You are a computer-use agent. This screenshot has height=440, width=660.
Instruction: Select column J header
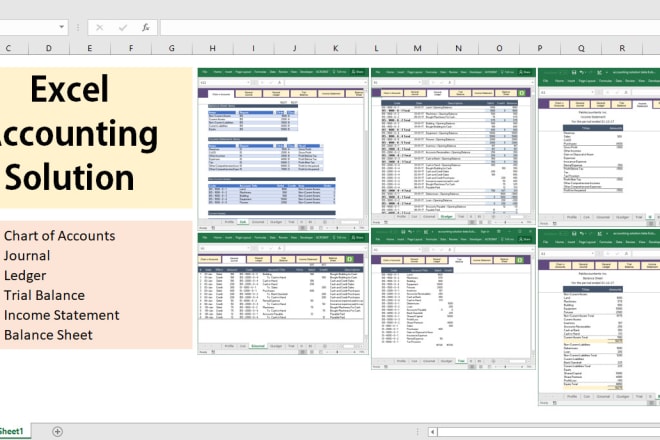pyautogui.click(x=295, y=48)
